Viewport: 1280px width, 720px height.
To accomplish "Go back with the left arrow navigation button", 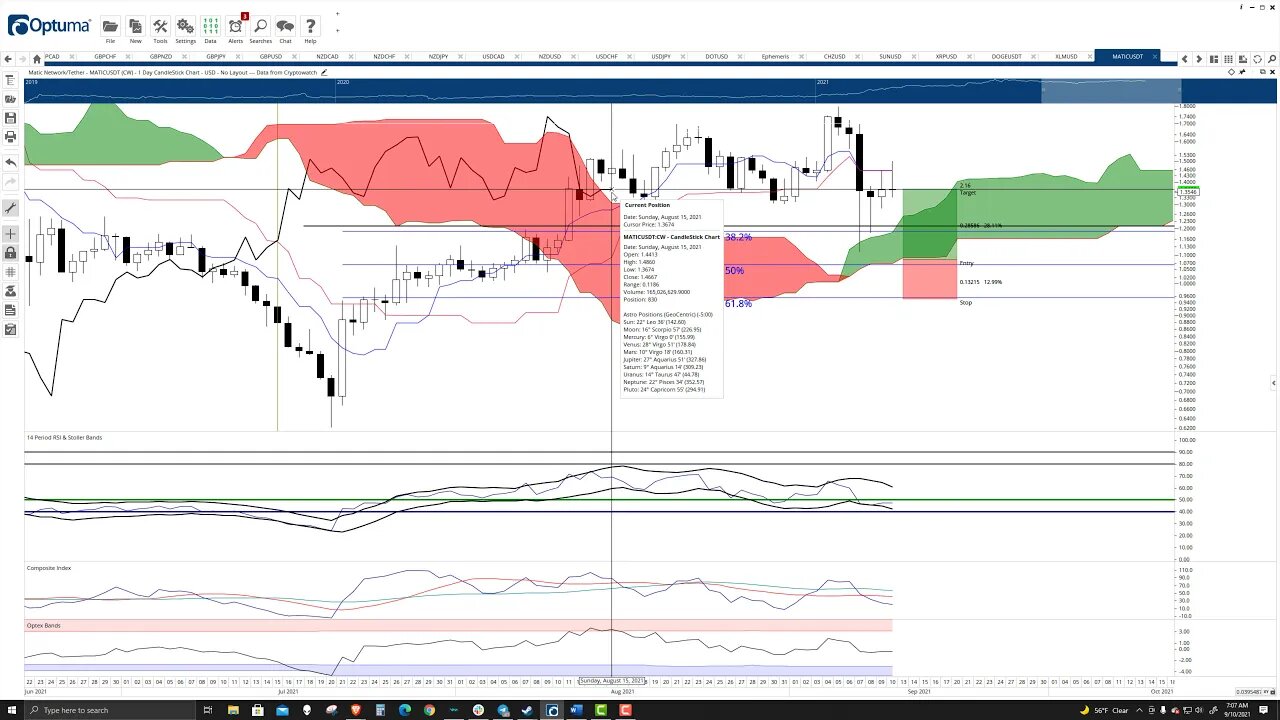I will tap(8, 58).
